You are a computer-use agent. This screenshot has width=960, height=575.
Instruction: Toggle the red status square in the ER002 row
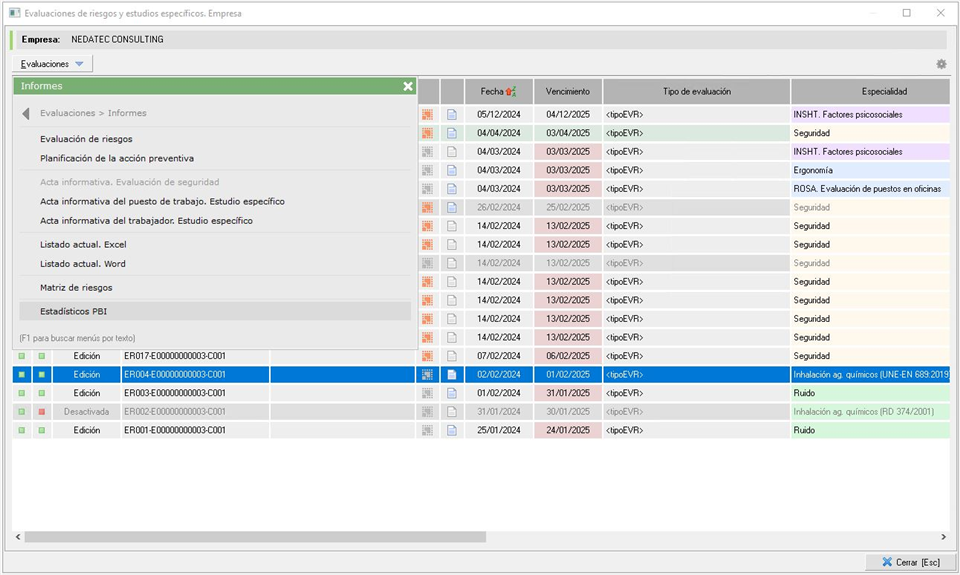[42, 412]
